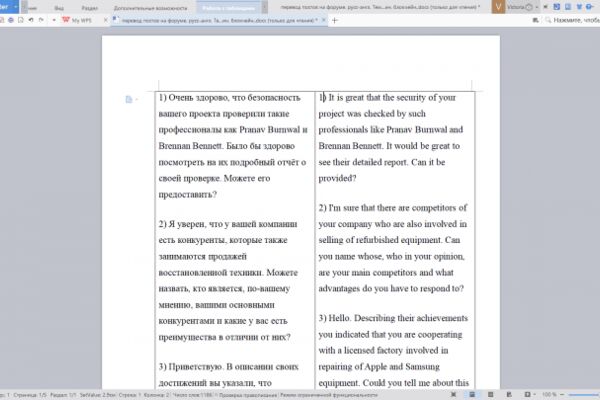Open the Victoria account name menu
Viewport: 600px width, 400px height.
point(515,7)
